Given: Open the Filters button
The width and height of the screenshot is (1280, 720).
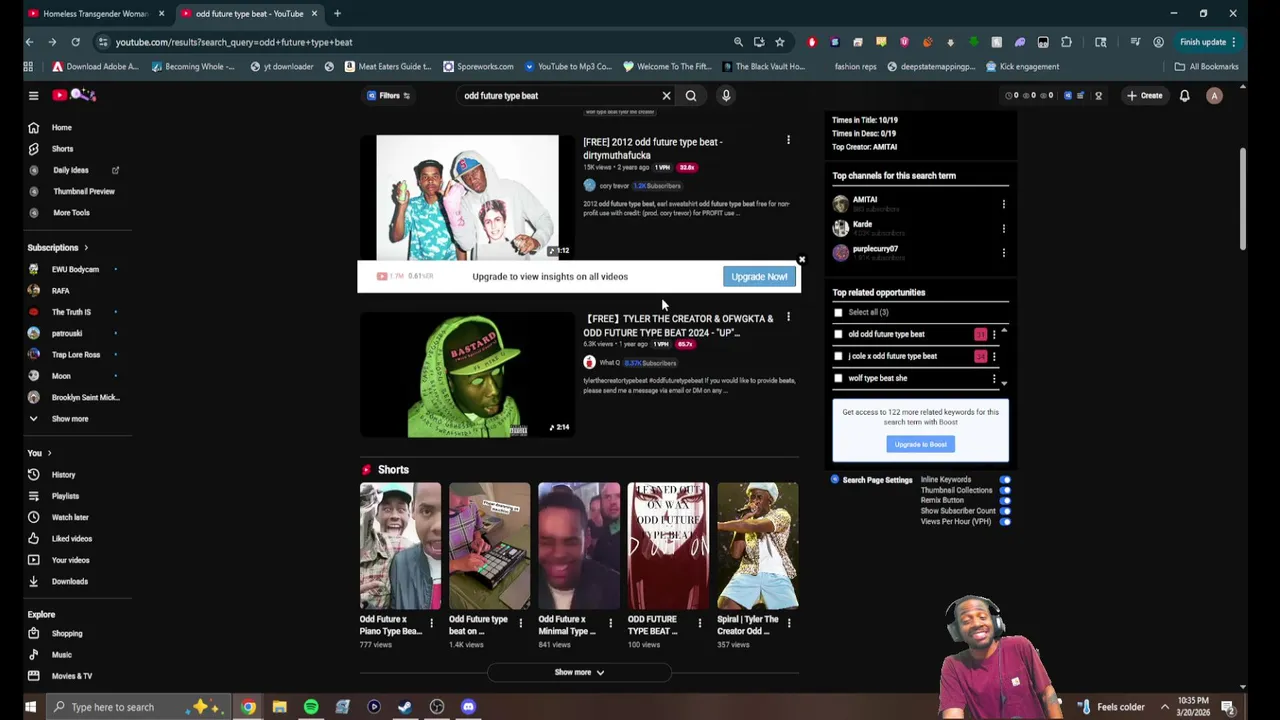Looking at the screenshot, I should tap(388, 96).
